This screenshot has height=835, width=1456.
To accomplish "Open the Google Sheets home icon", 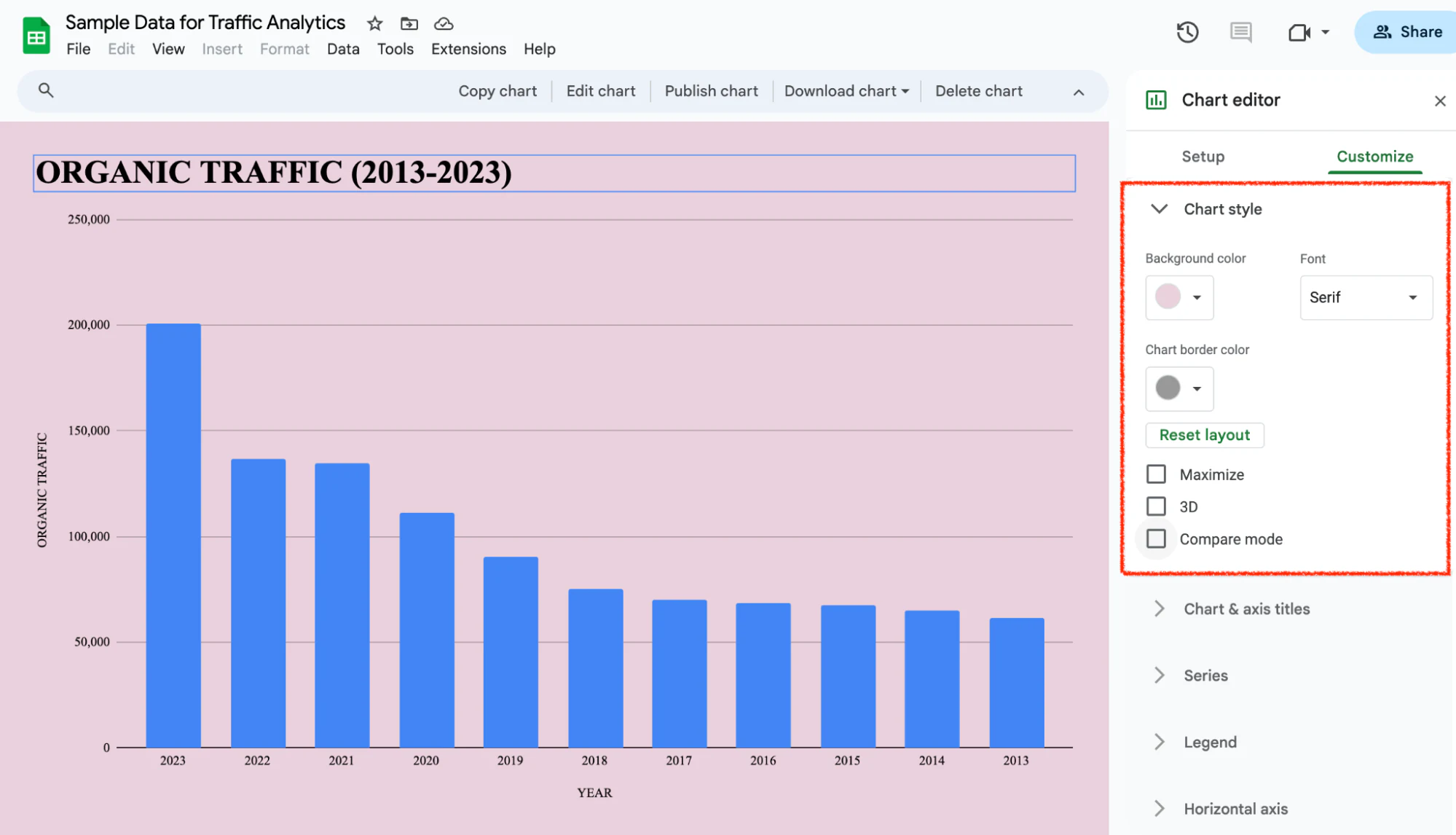I will tap(36, 36).
